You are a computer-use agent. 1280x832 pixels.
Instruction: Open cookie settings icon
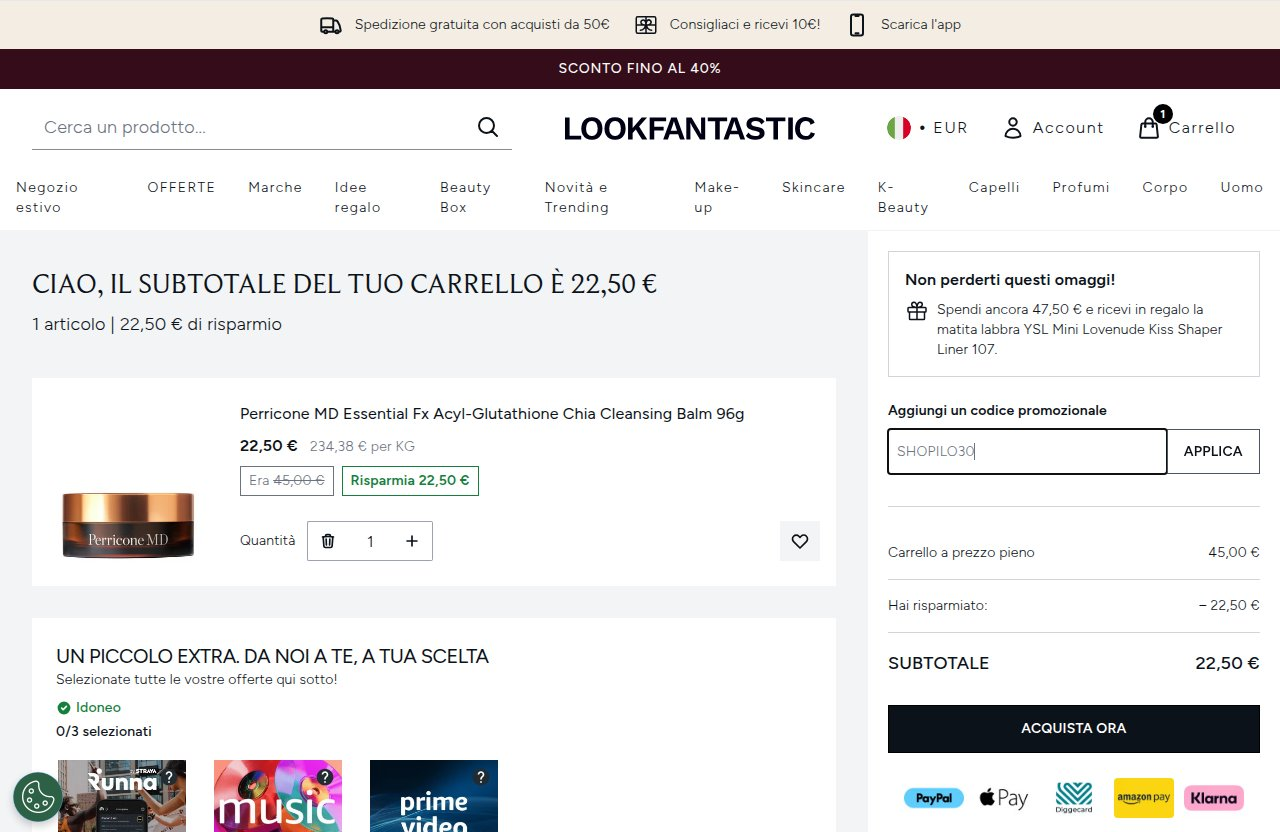tap(38, 797)
